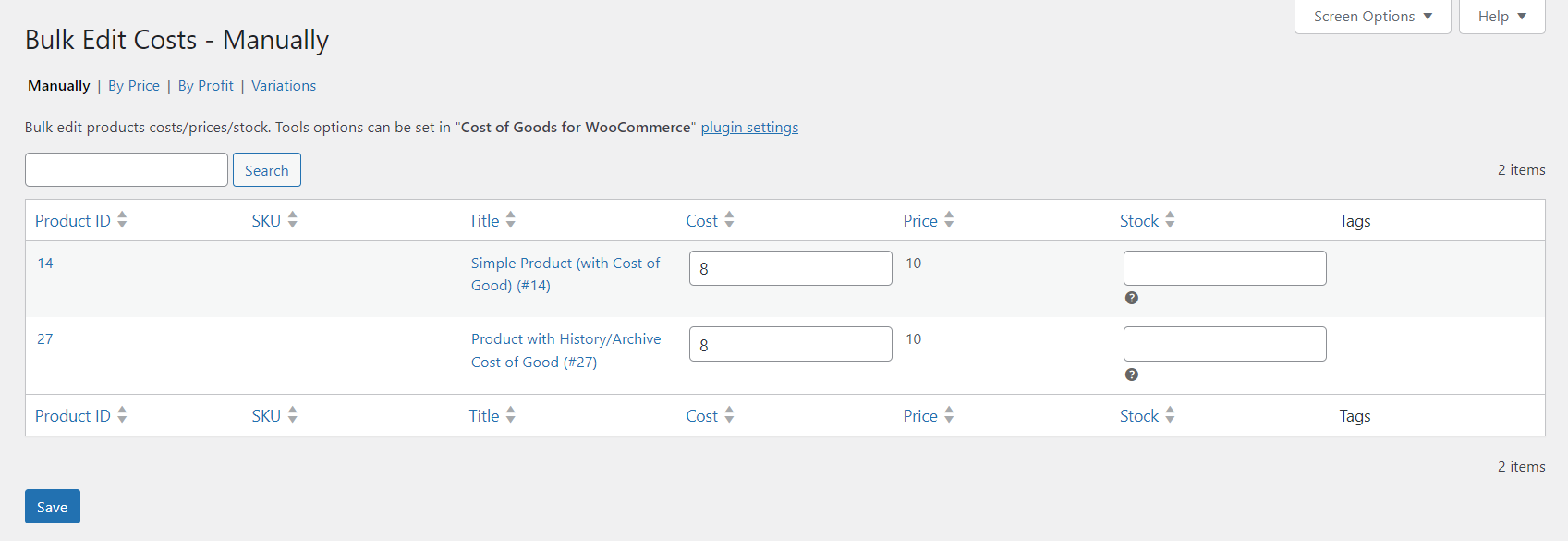
Task: Click footer Product ID sort arrows
Action: pos(122,415)
